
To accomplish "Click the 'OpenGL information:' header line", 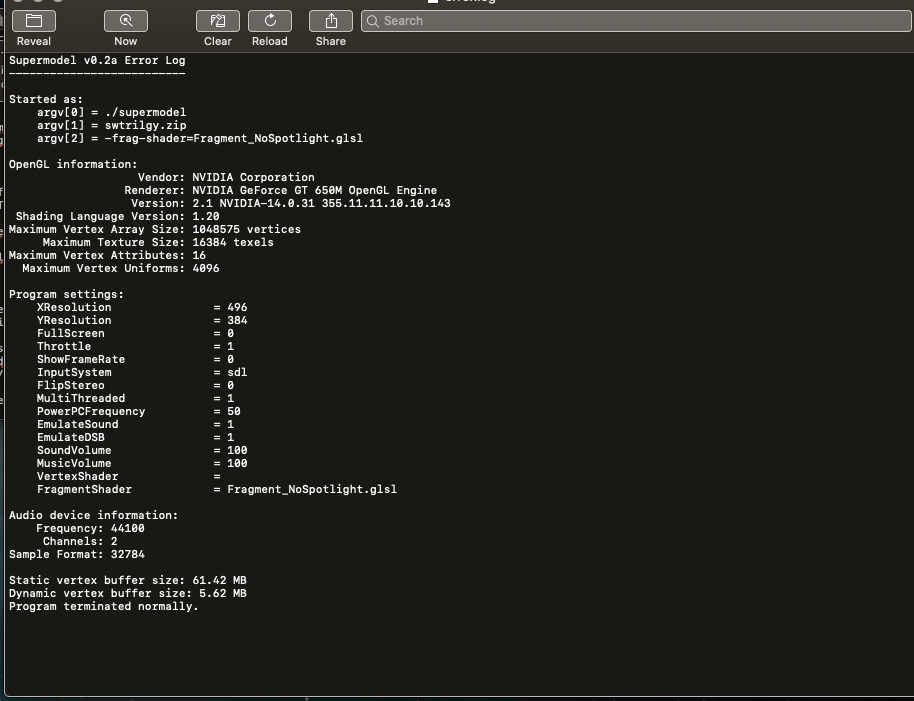I will (x=73, y=164).
